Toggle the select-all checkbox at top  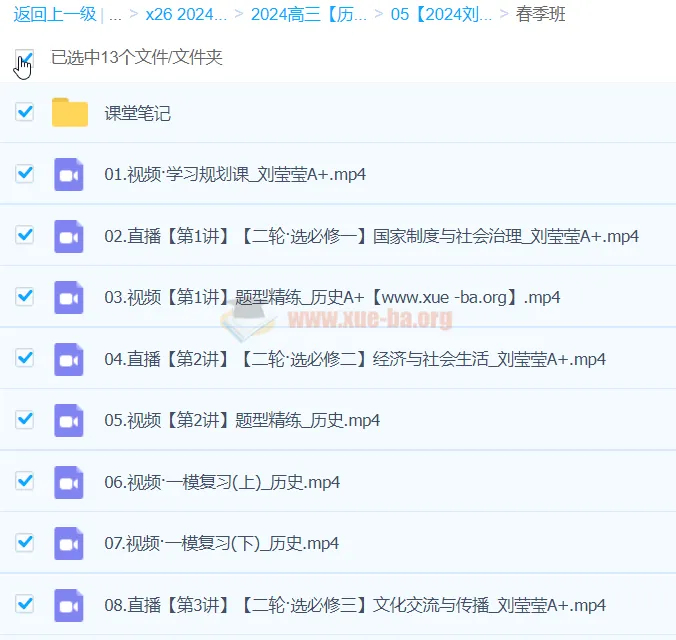click(25, 58)
